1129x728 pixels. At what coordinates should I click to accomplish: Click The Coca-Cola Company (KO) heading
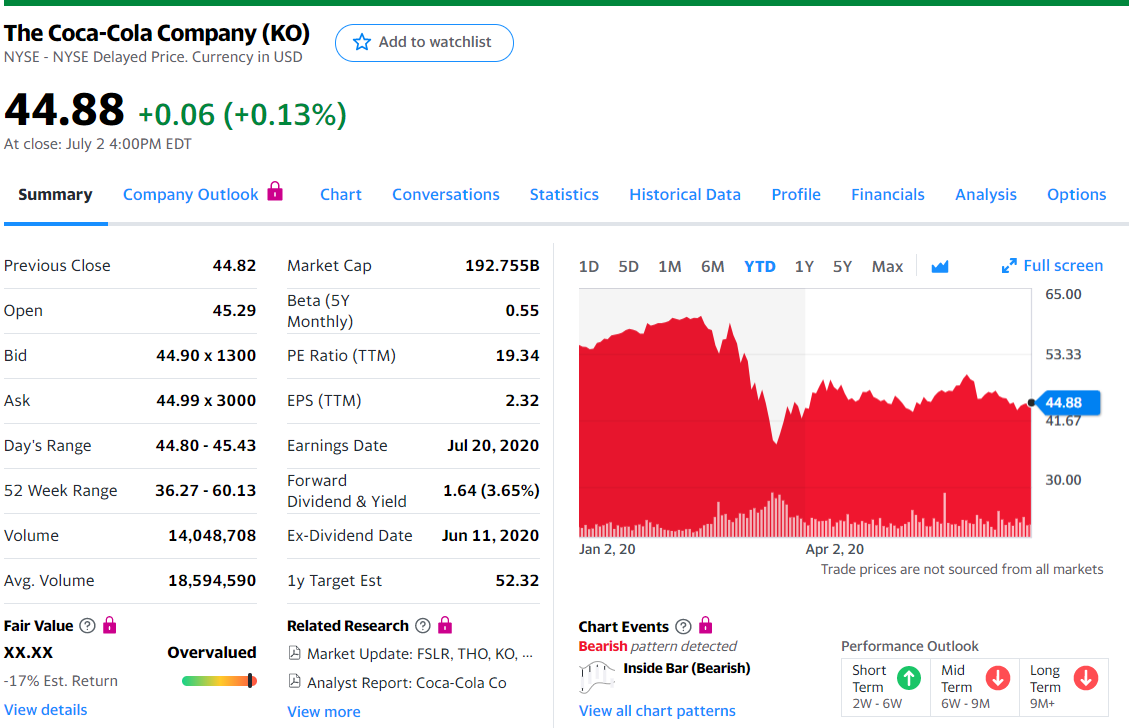tap(157, 33)
